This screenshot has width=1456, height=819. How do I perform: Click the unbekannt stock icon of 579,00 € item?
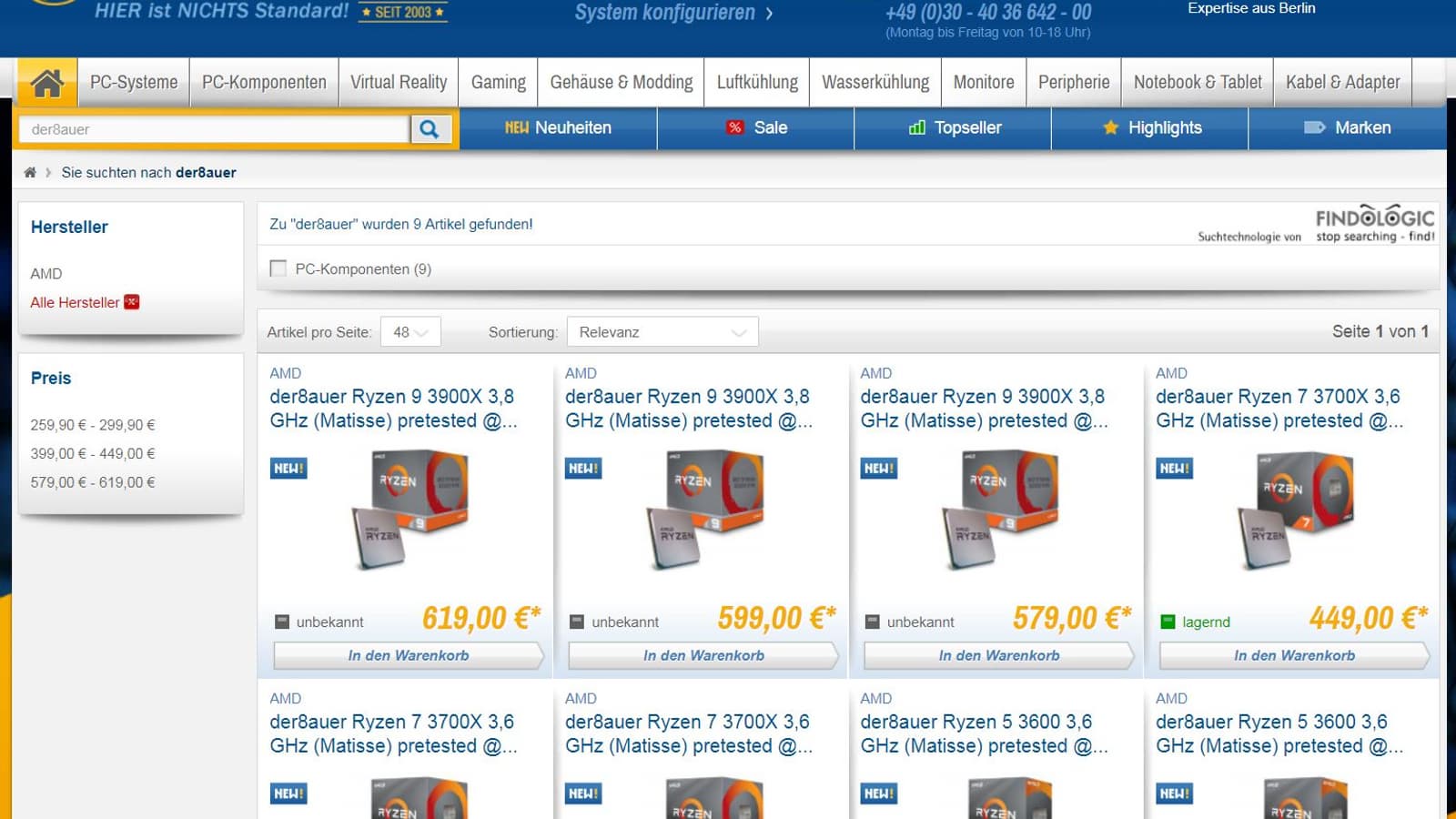tap(873, 622)
